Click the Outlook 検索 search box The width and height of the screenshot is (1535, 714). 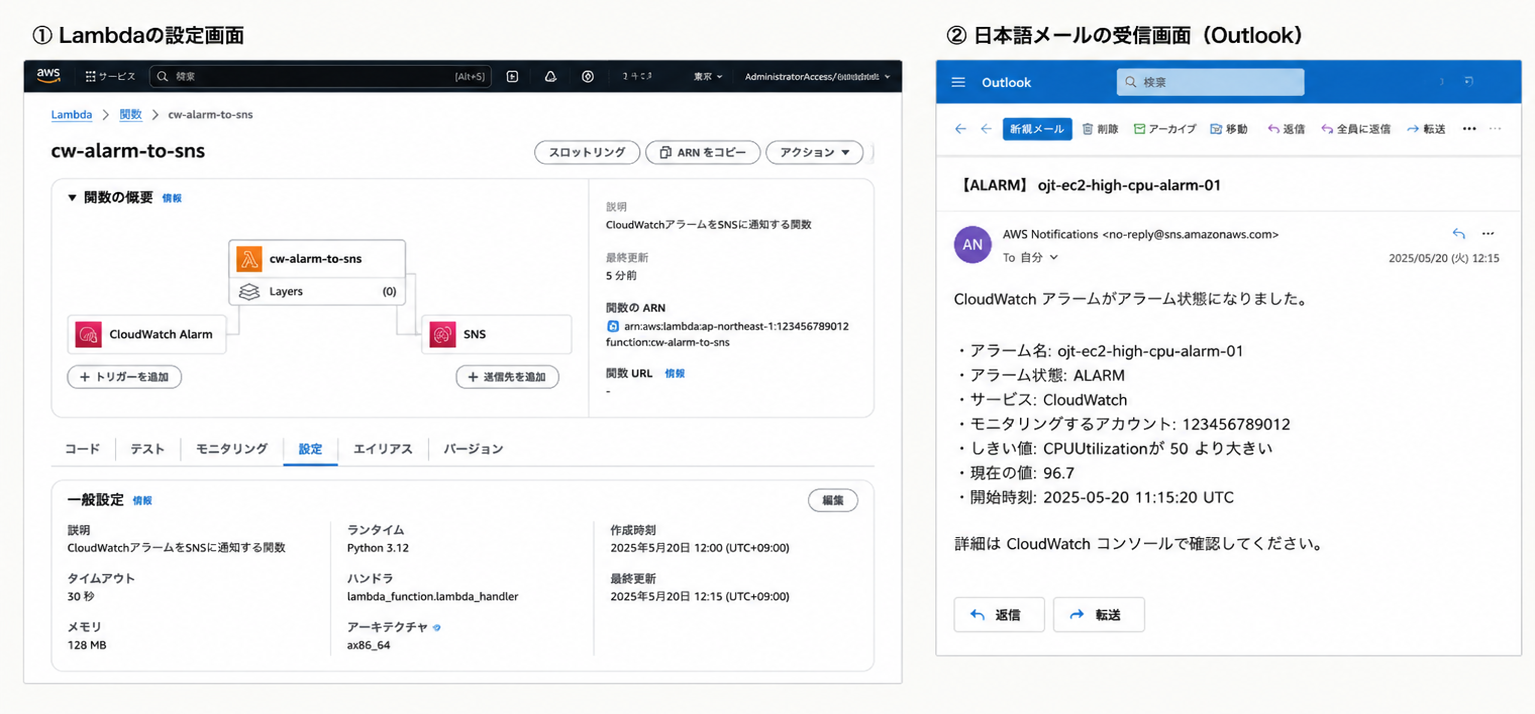pos(1210,82)
